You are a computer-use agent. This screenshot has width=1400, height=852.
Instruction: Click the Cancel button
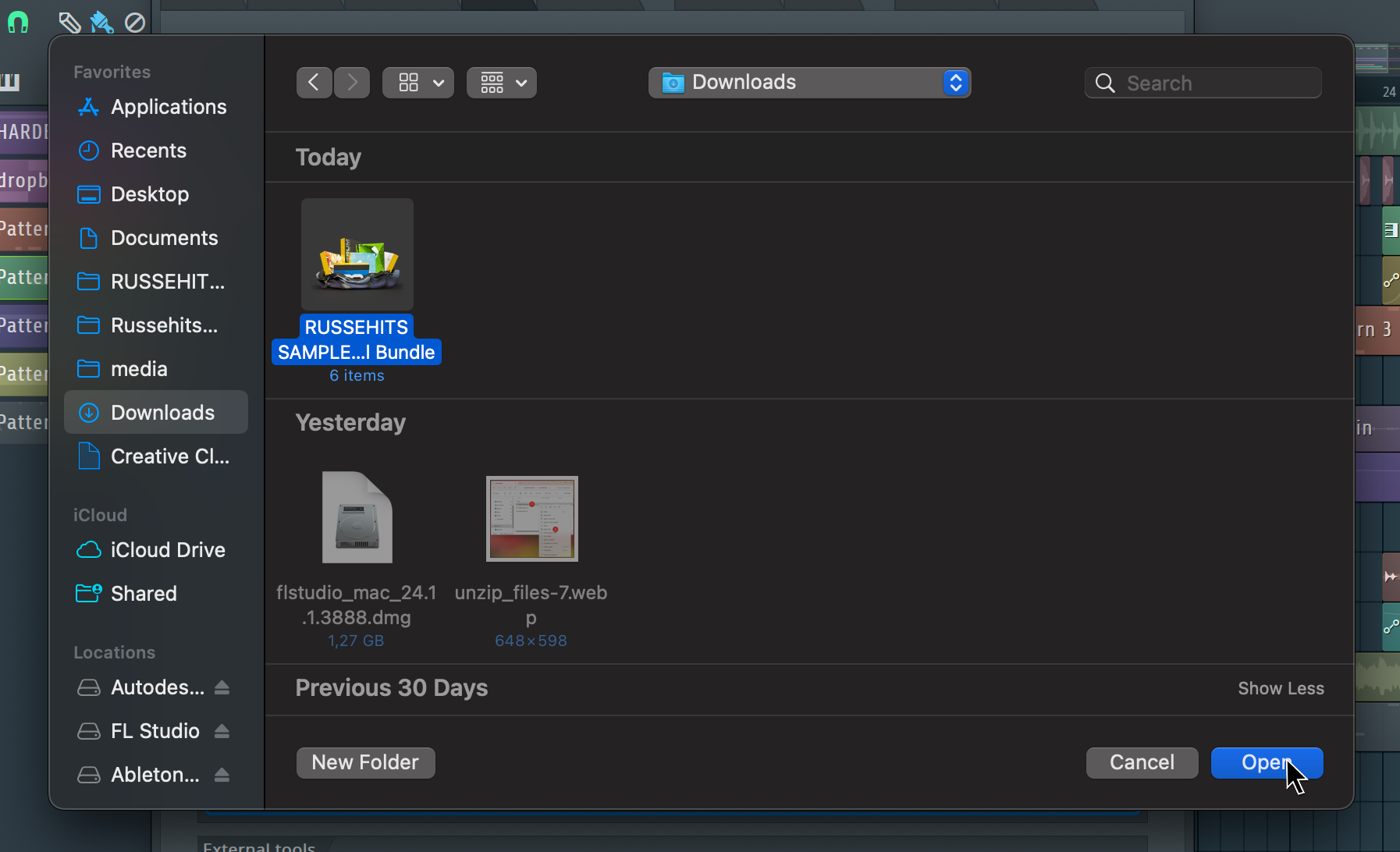[x=1142, y=762]
